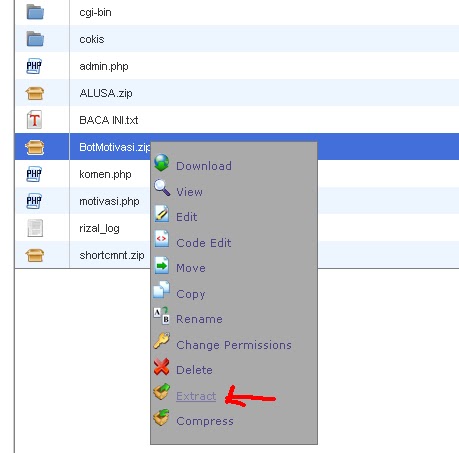Click the pencil Edit icon in context menu
Image resolution: width=459 pixels, height=453 pixels.
pyautogui.click(x=162, y=214)
